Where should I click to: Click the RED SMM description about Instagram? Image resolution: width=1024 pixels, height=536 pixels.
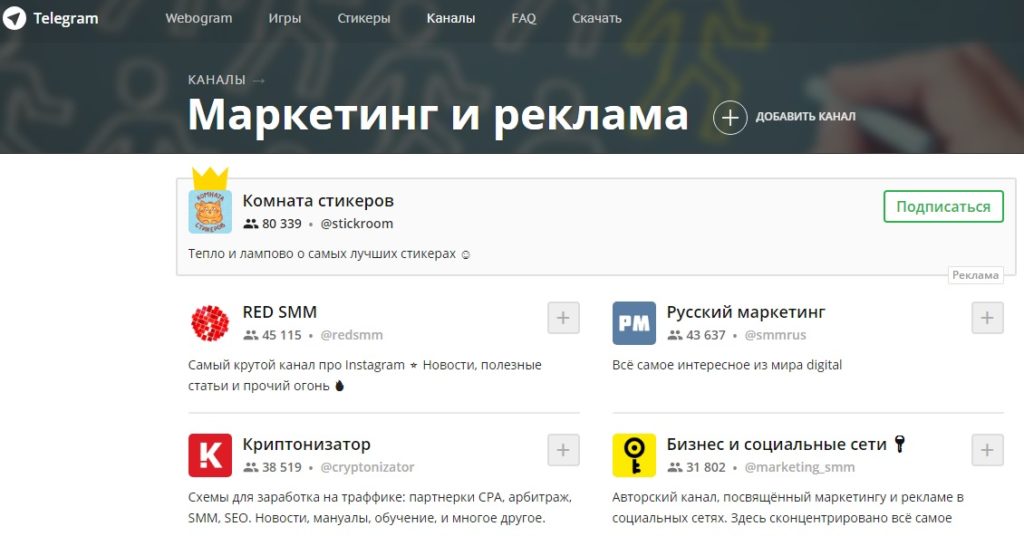[364, 375]
